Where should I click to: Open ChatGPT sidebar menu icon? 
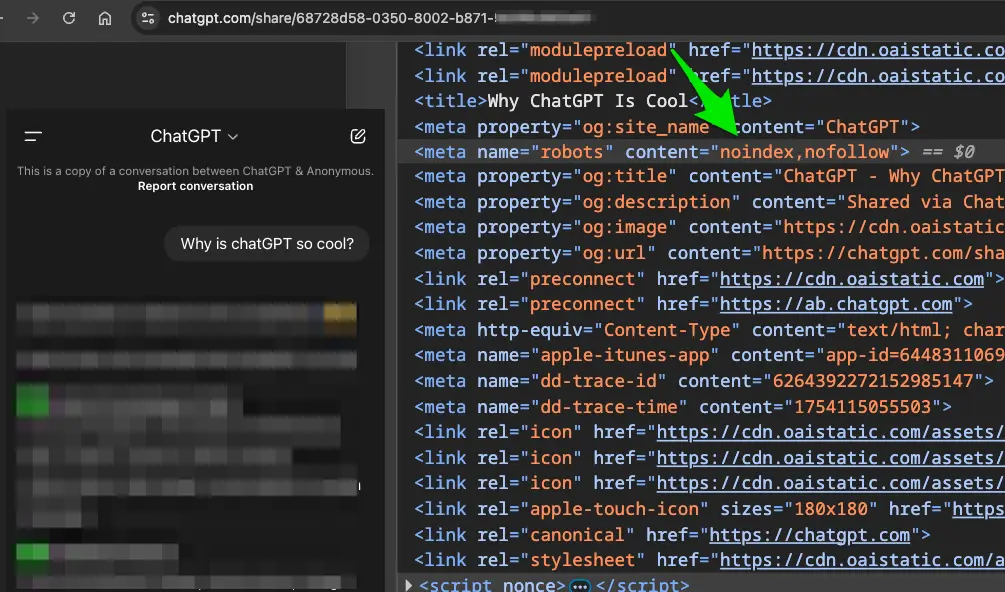click(33, 136)
